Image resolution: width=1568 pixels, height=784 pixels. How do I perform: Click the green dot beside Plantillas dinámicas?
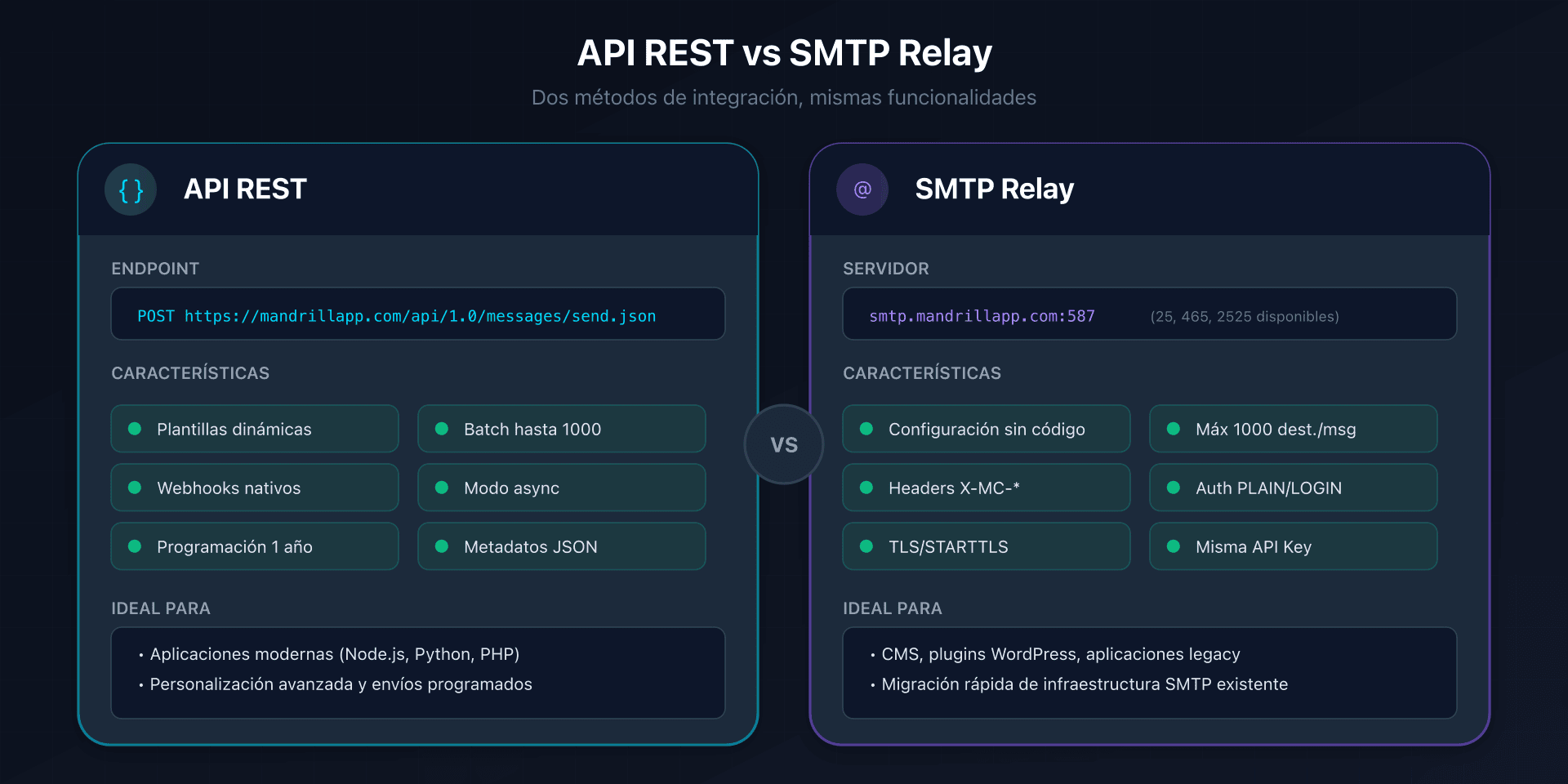click(x=135, y=428)
